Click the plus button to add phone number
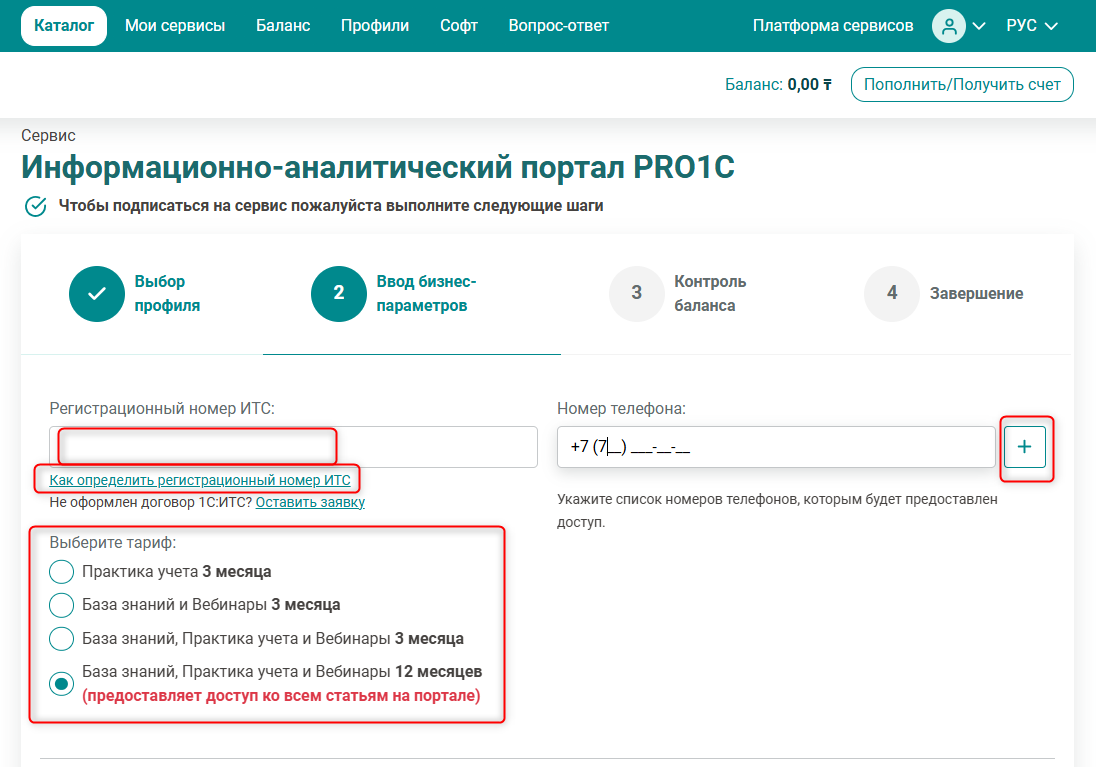 (x=1024, y=447)
